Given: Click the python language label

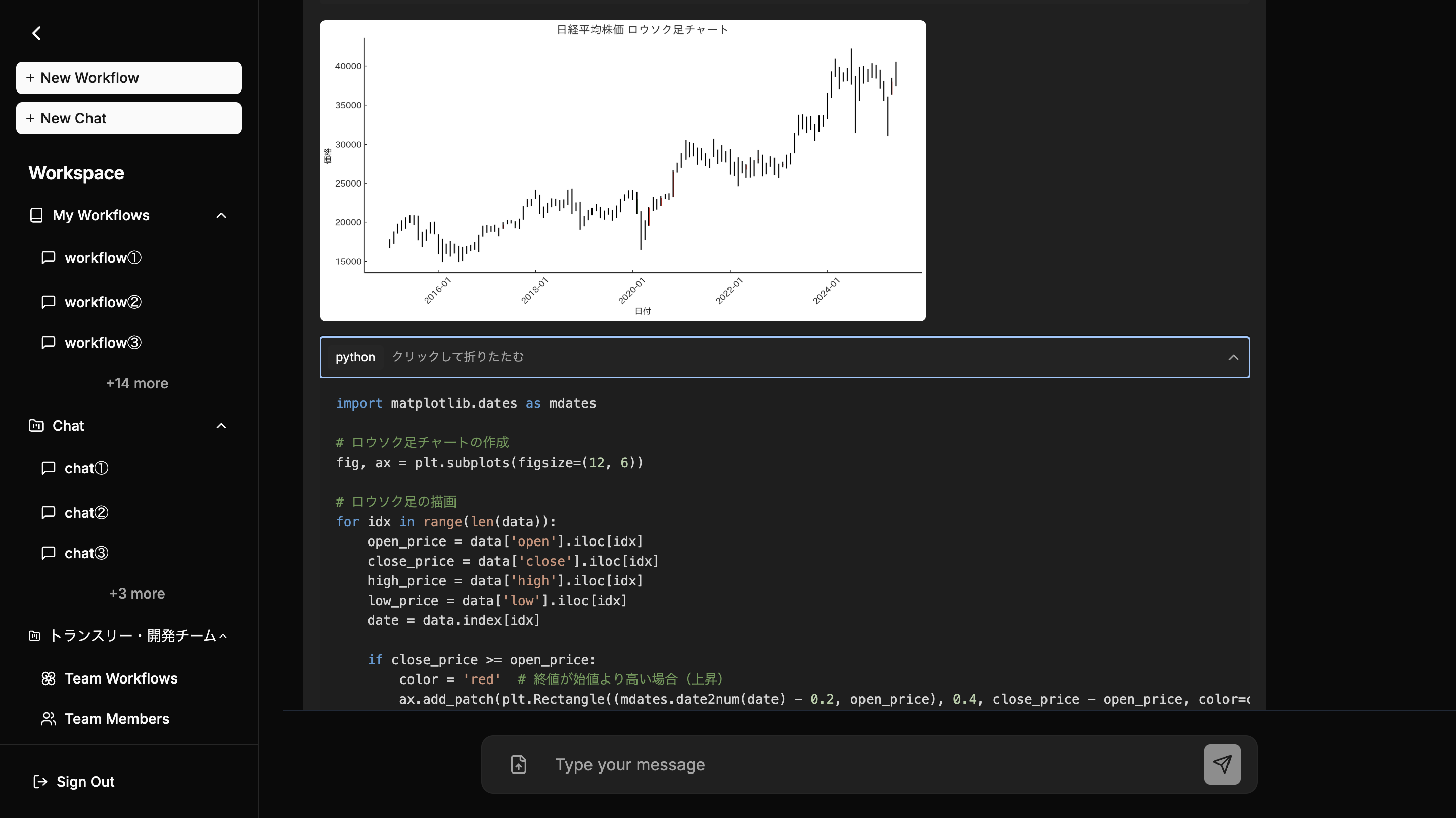Looking at the screenshot, I should click(355, 357).
